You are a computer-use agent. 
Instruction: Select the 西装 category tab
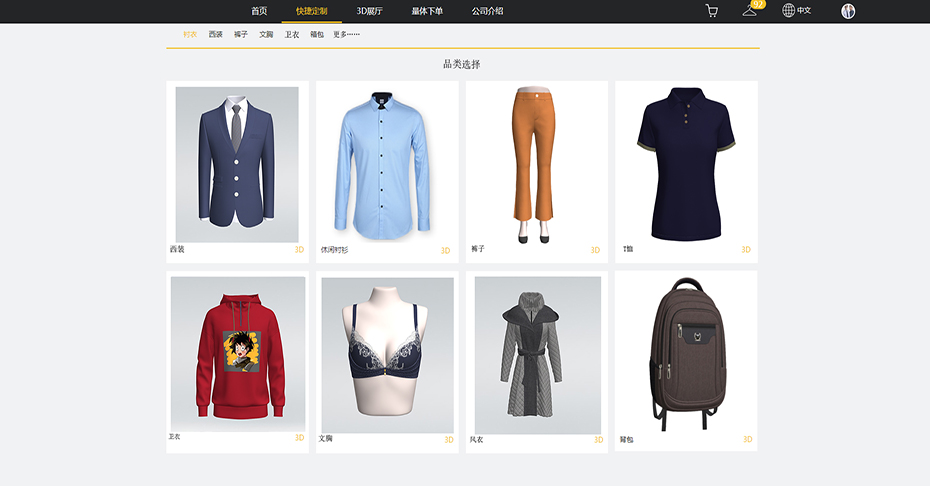click(x=216, y=35)
